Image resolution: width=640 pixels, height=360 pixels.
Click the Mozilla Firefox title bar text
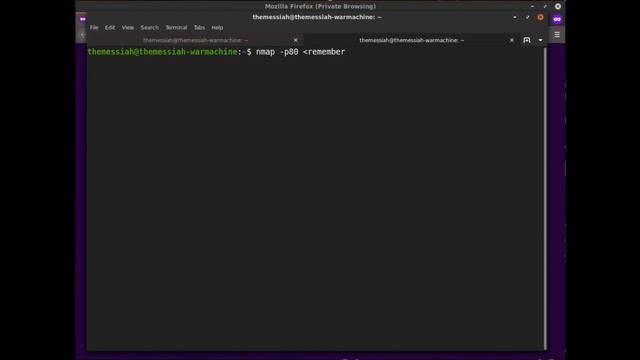click(x=320, y=7)
